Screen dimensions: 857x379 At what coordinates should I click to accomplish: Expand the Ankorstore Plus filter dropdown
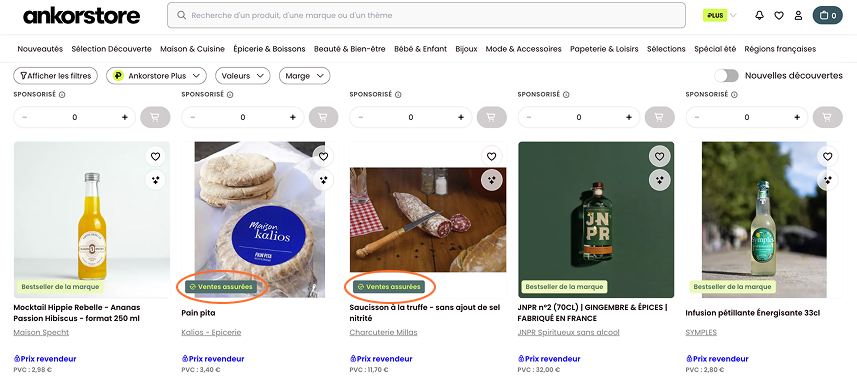[x=156, y=76]
